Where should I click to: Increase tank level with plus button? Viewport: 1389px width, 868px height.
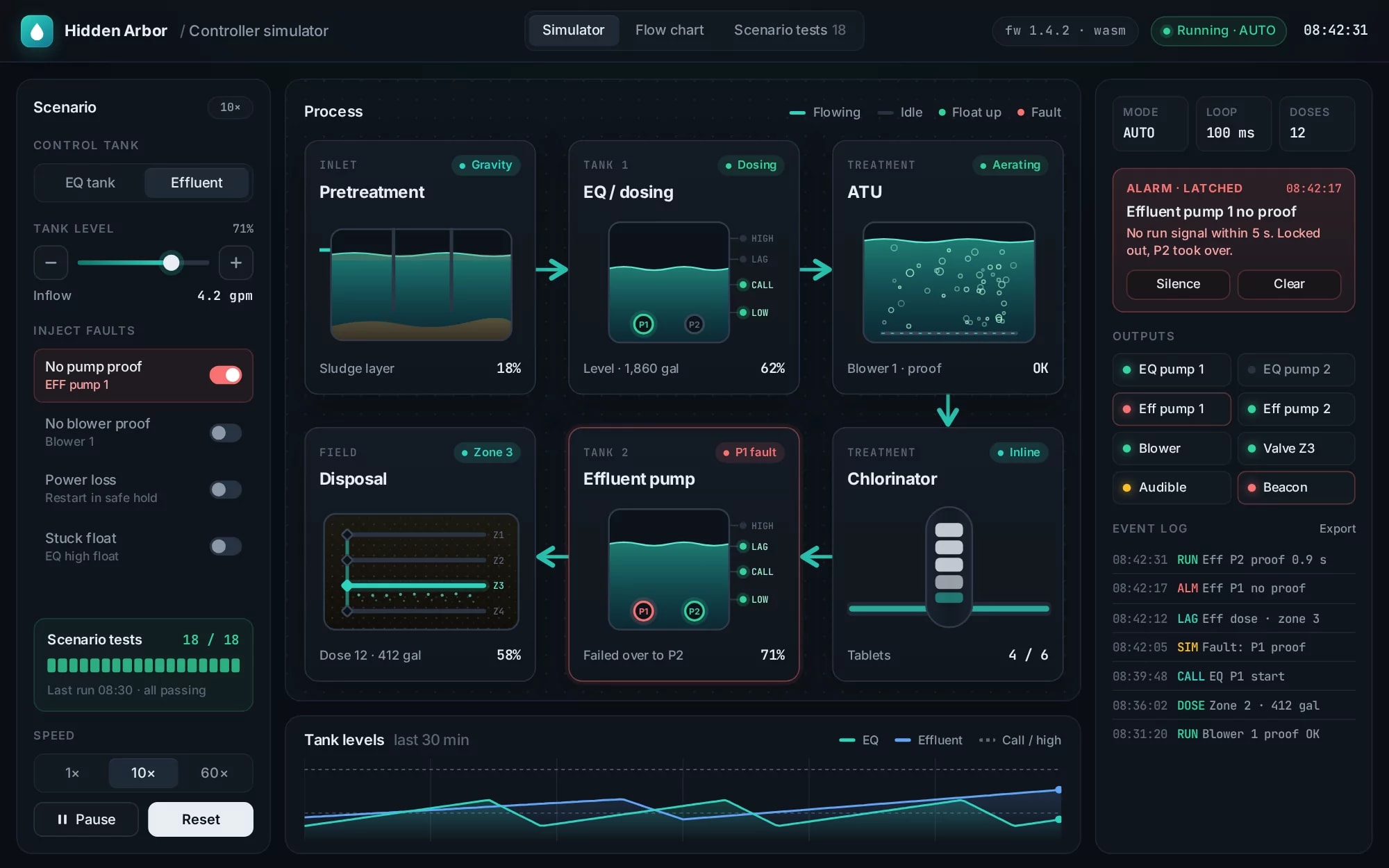pyautogui.click(x=236, y=262)
